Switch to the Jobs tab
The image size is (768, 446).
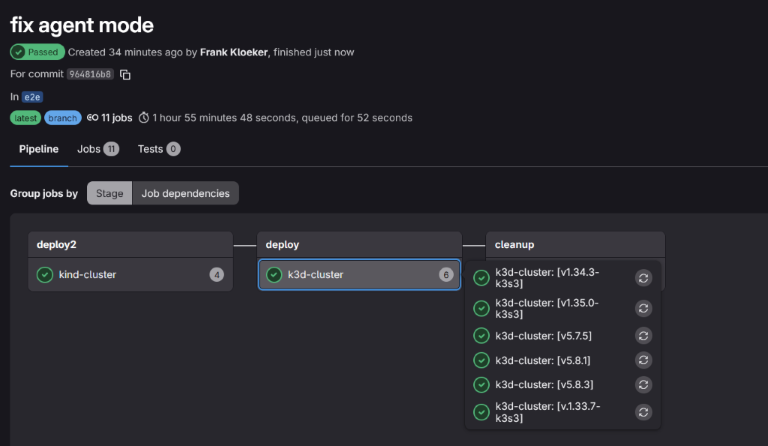(x=97, y=149)
